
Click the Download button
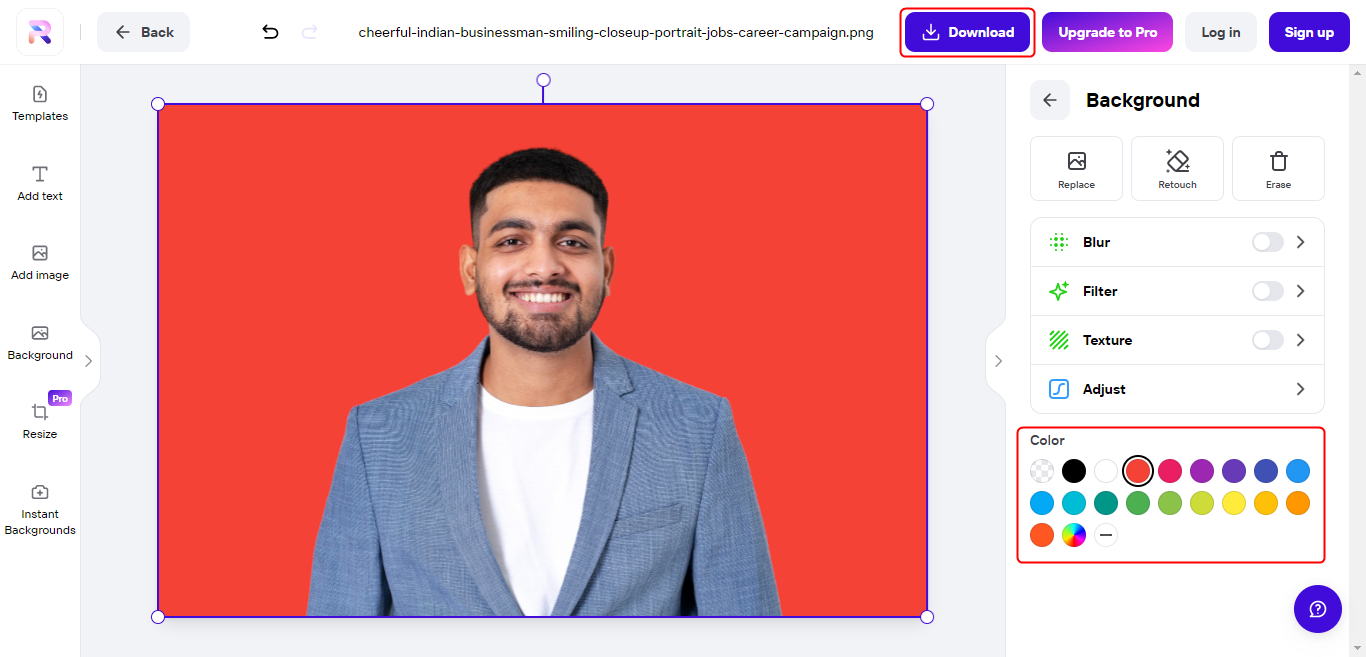coord(967,32)
